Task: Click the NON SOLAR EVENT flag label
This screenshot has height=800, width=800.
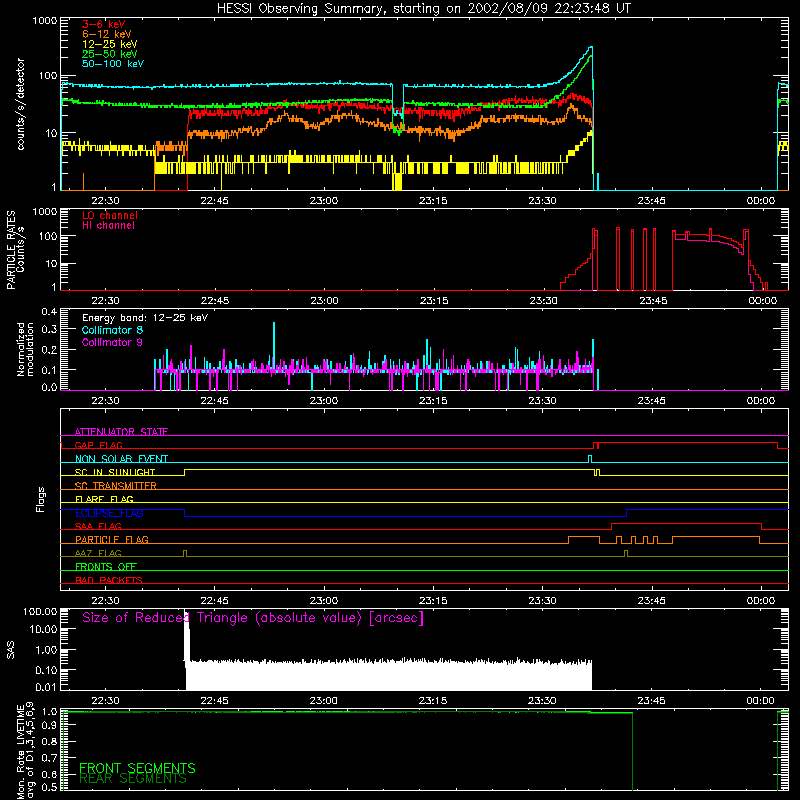Action: (121, 459)
